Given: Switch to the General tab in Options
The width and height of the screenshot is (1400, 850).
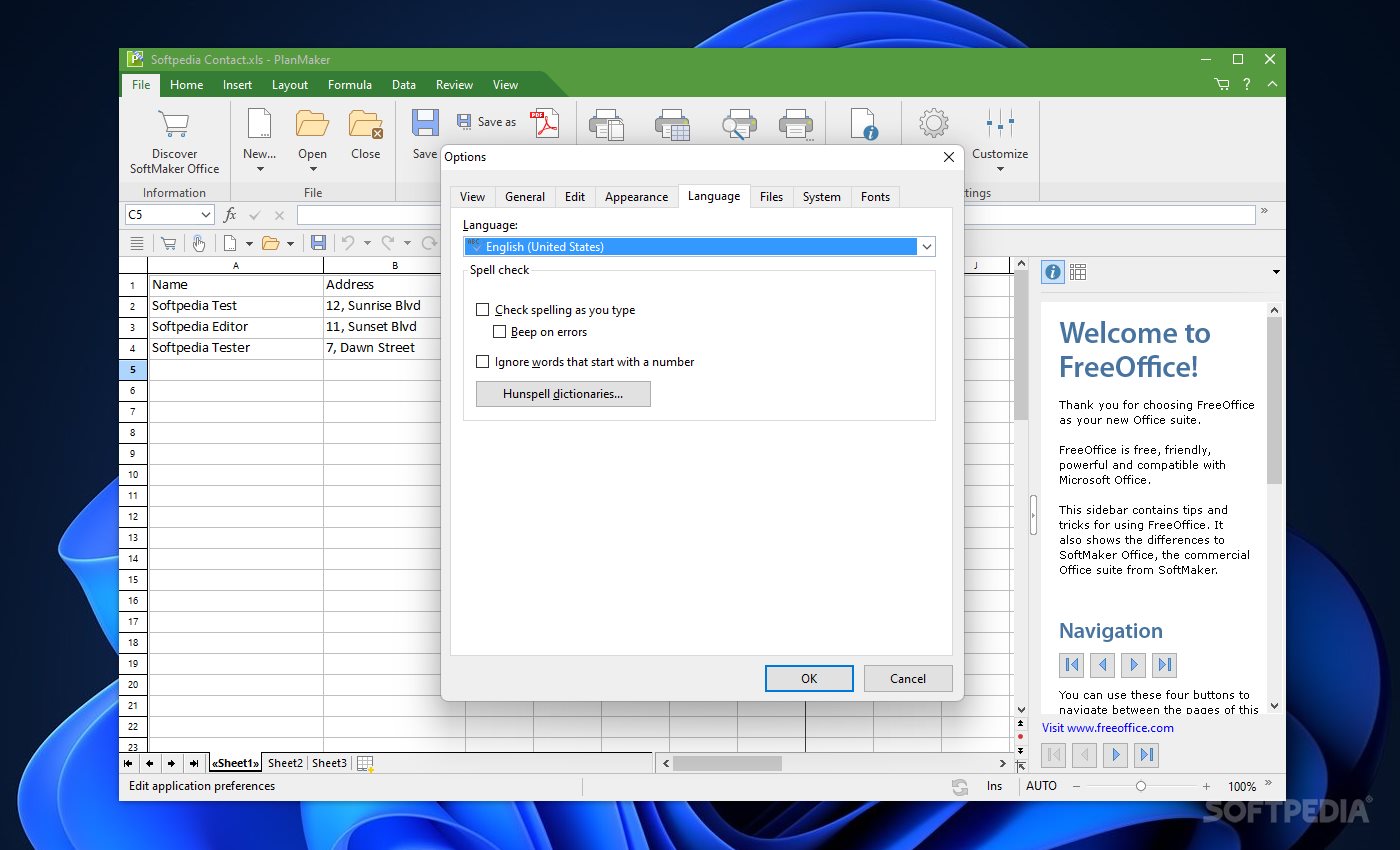Looking at the screenshot, I should (525, 197).
